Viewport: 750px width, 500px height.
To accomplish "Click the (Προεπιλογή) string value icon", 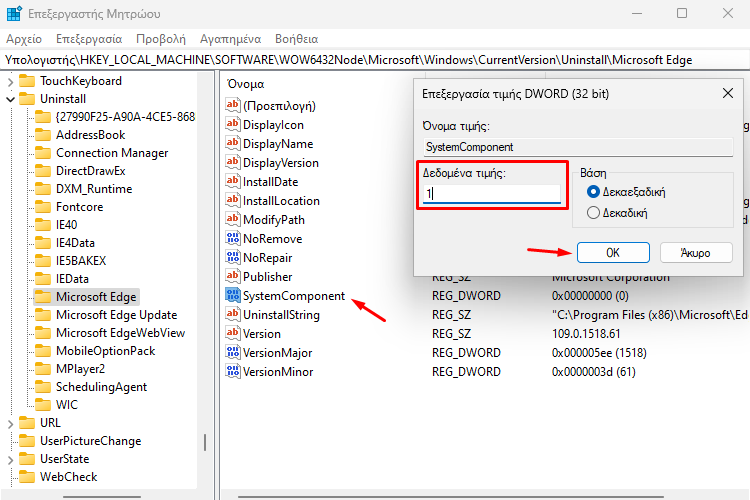I will click(x=232, y=105).
